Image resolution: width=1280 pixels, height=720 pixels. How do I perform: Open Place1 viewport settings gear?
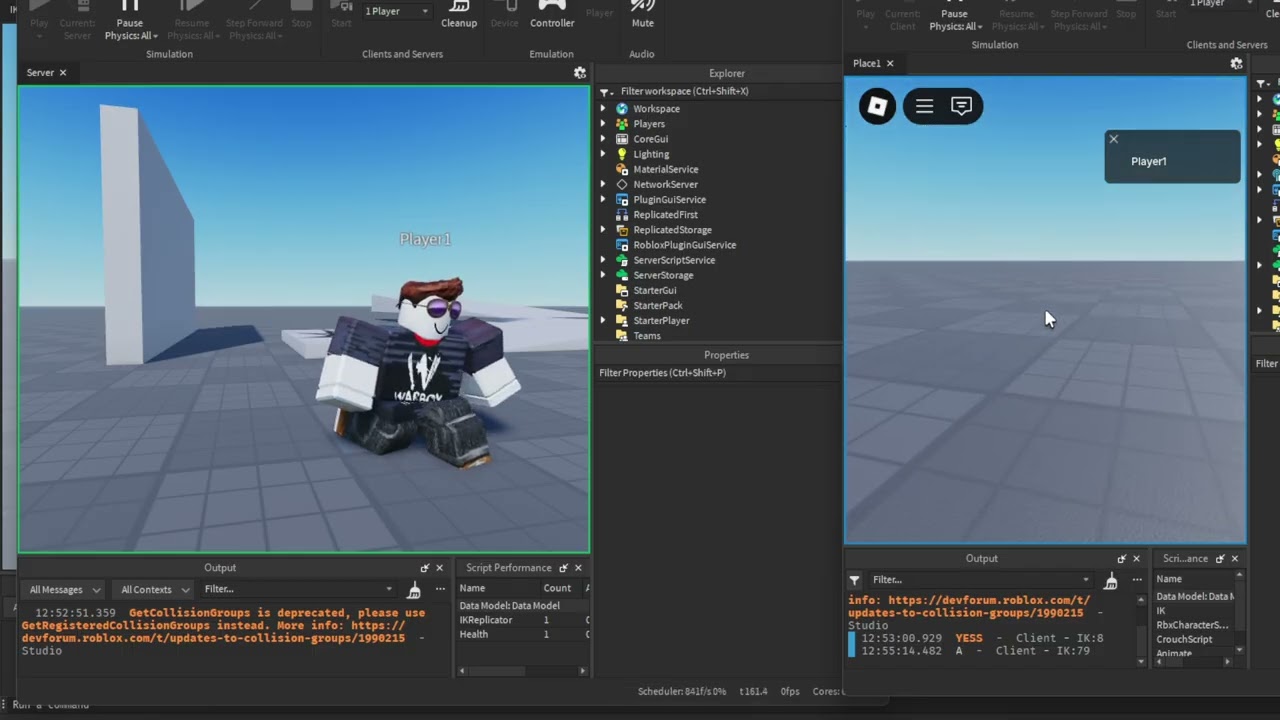[1237, 63]
